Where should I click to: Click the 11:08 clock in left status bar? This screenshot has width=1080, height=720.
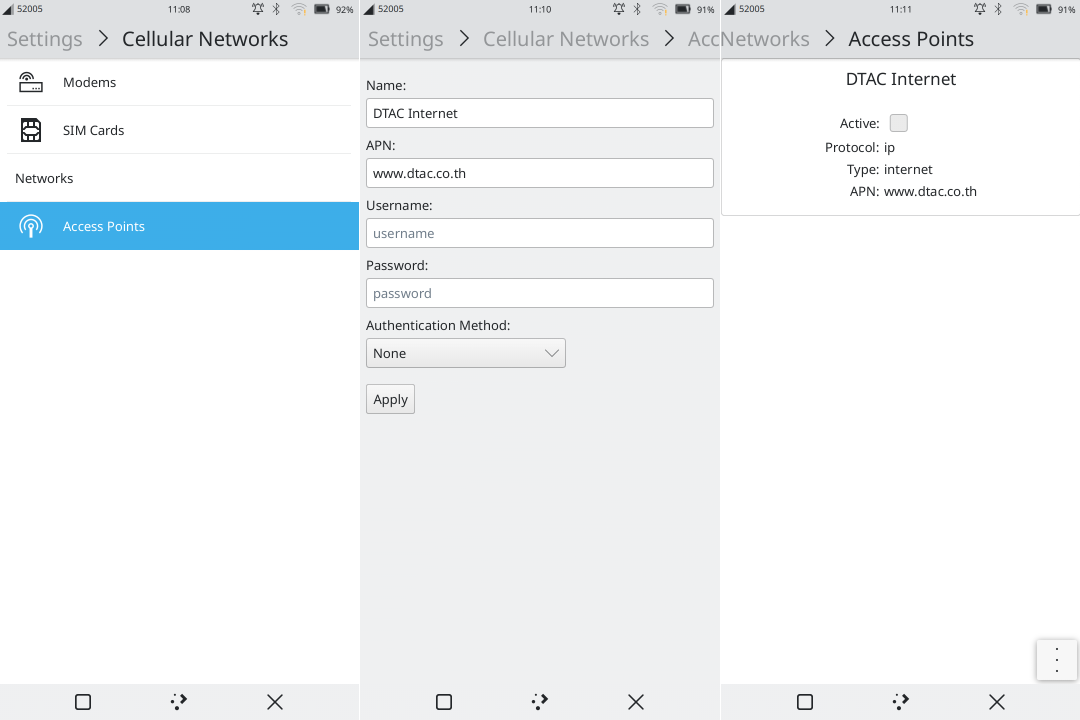(x=179, y=9)
